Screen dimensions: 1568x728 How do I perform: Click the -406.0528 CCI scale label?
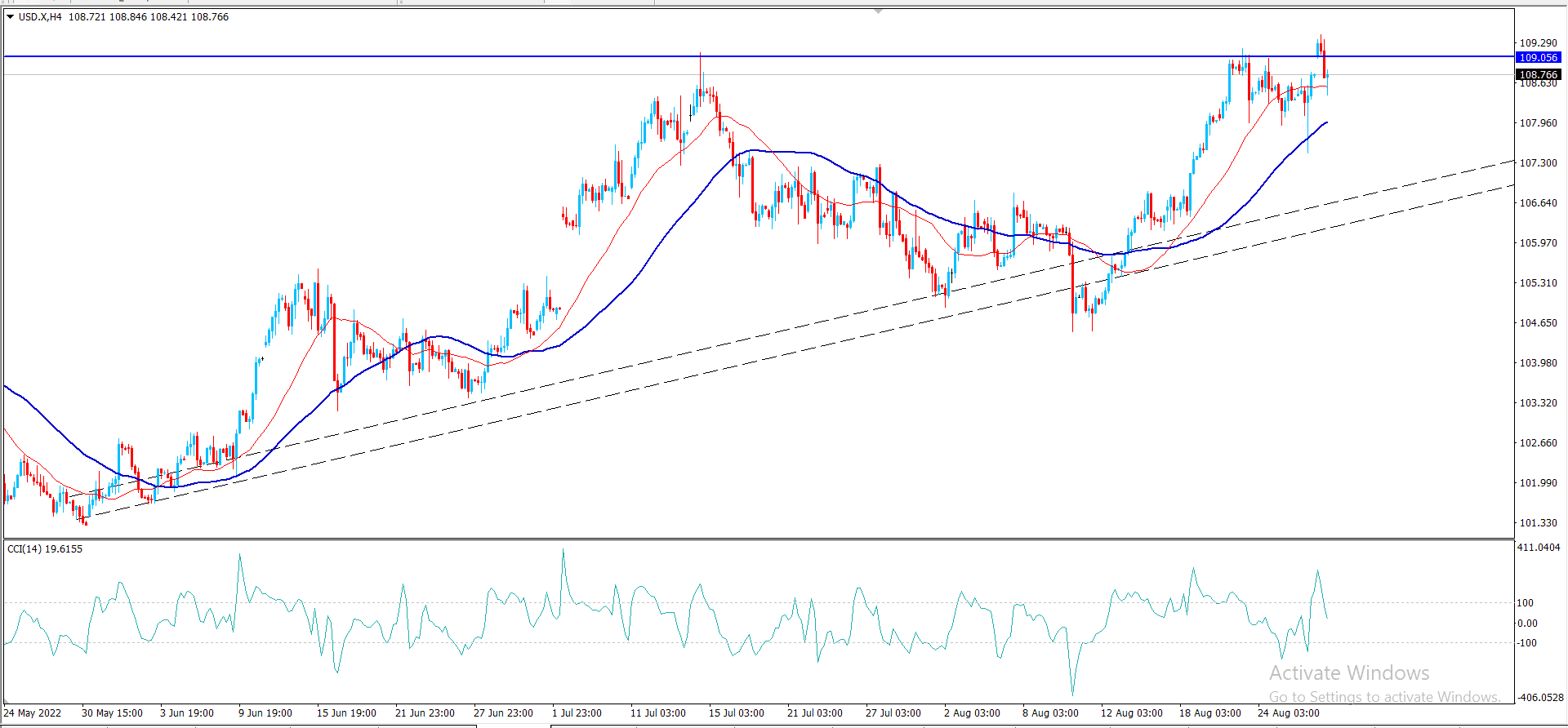point(1539,697)
